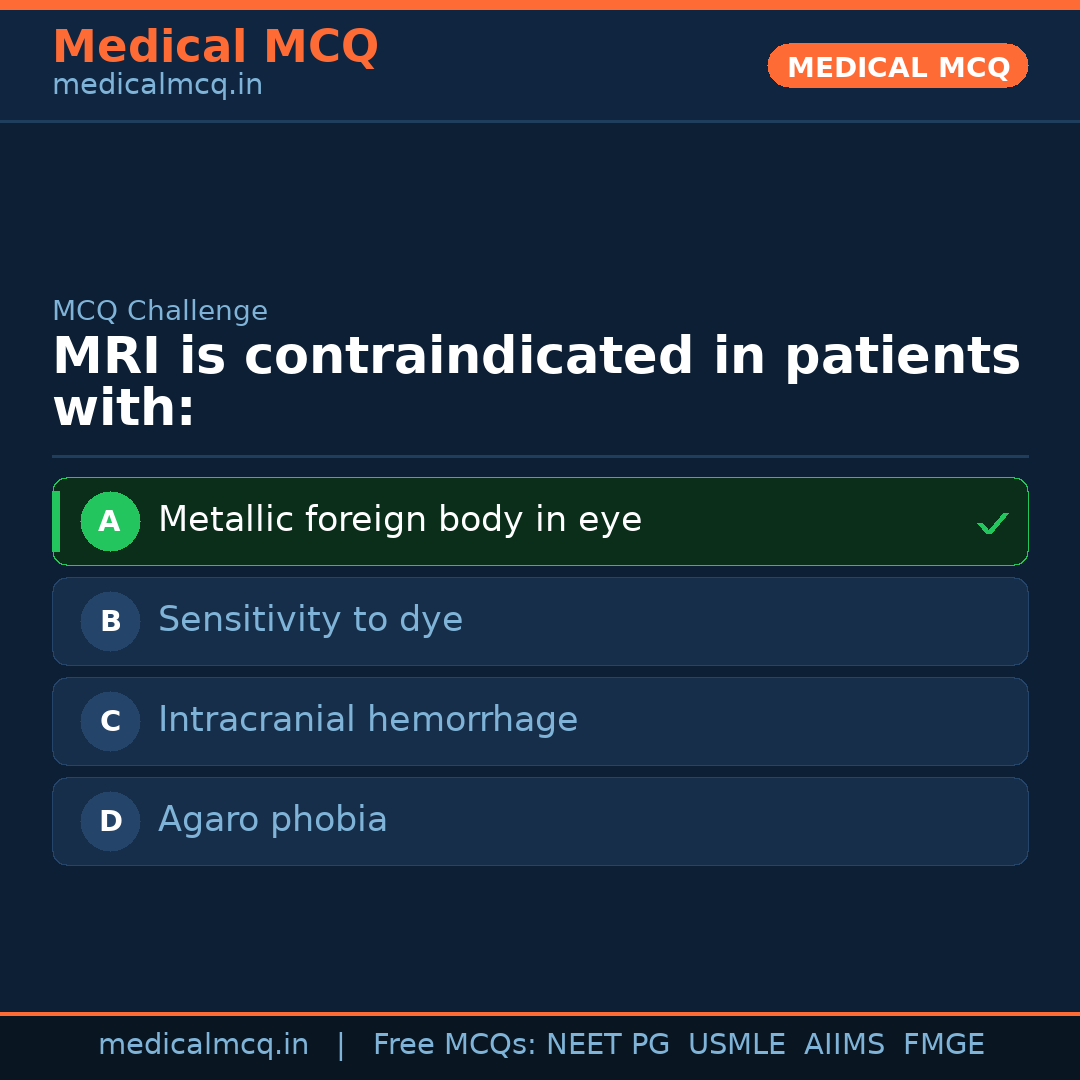Pick the 'Intracranial hemorrhage' answer
The image size is (1080, 1080).
(368, 720)
